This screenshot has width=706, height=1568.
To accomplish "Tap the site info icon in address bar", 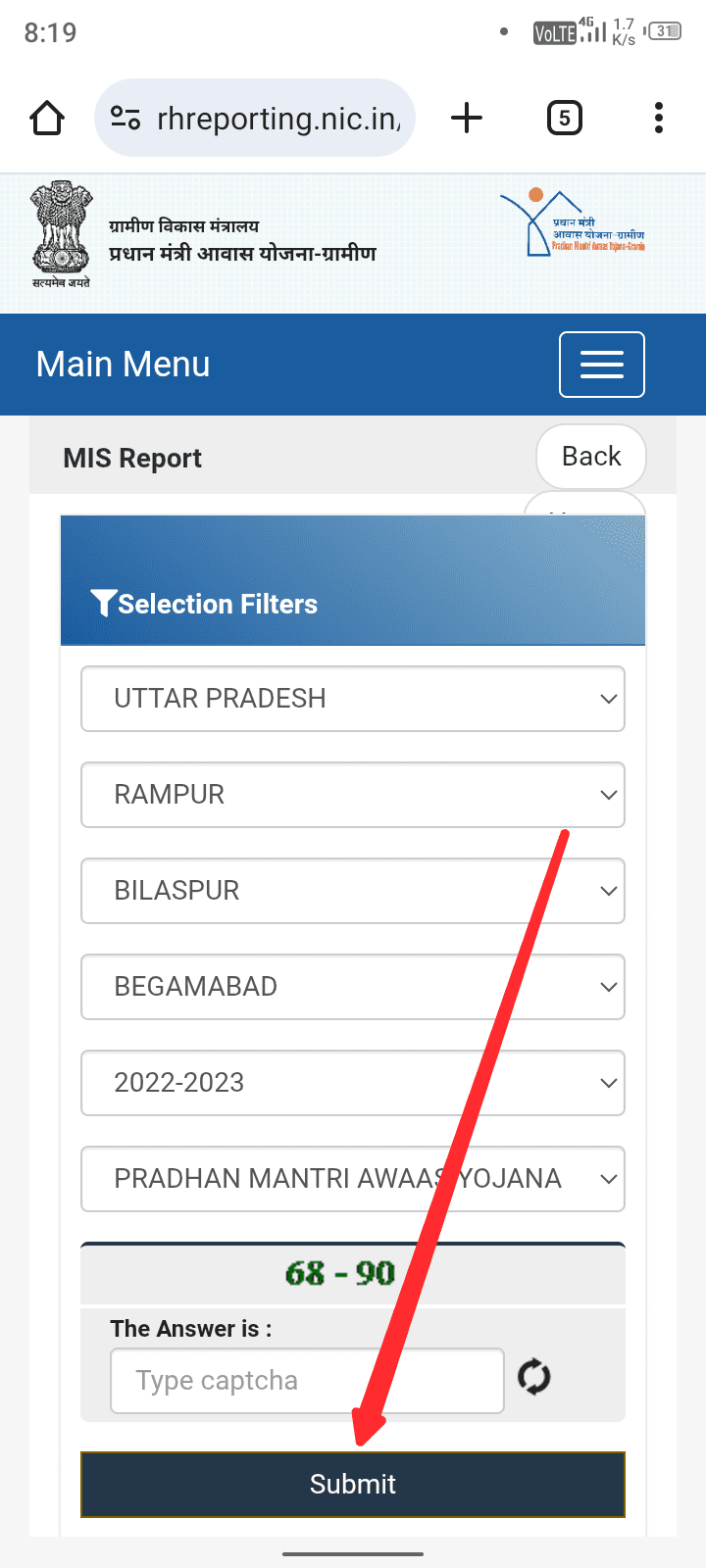I will 126,119.
